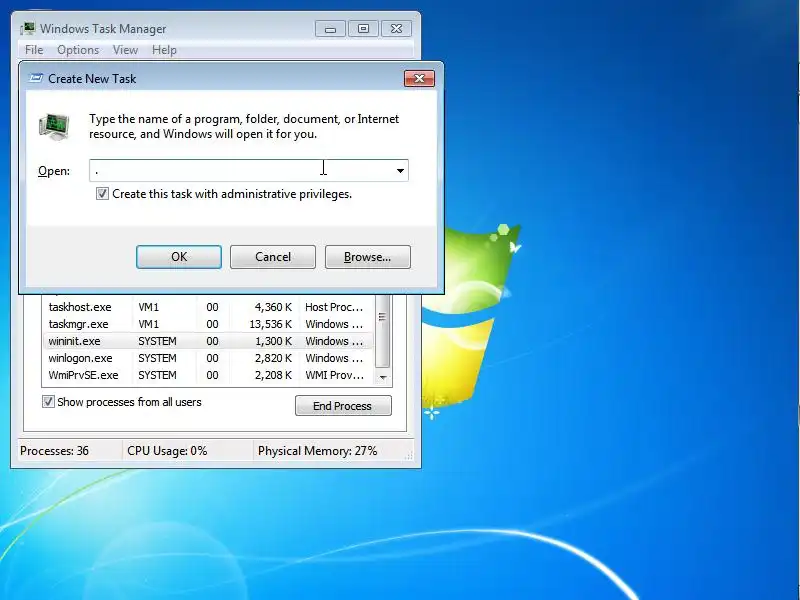Viewport: 800px width, 600px height.
Task: Click the 1,300 K memory value
Action: point(273,341)
